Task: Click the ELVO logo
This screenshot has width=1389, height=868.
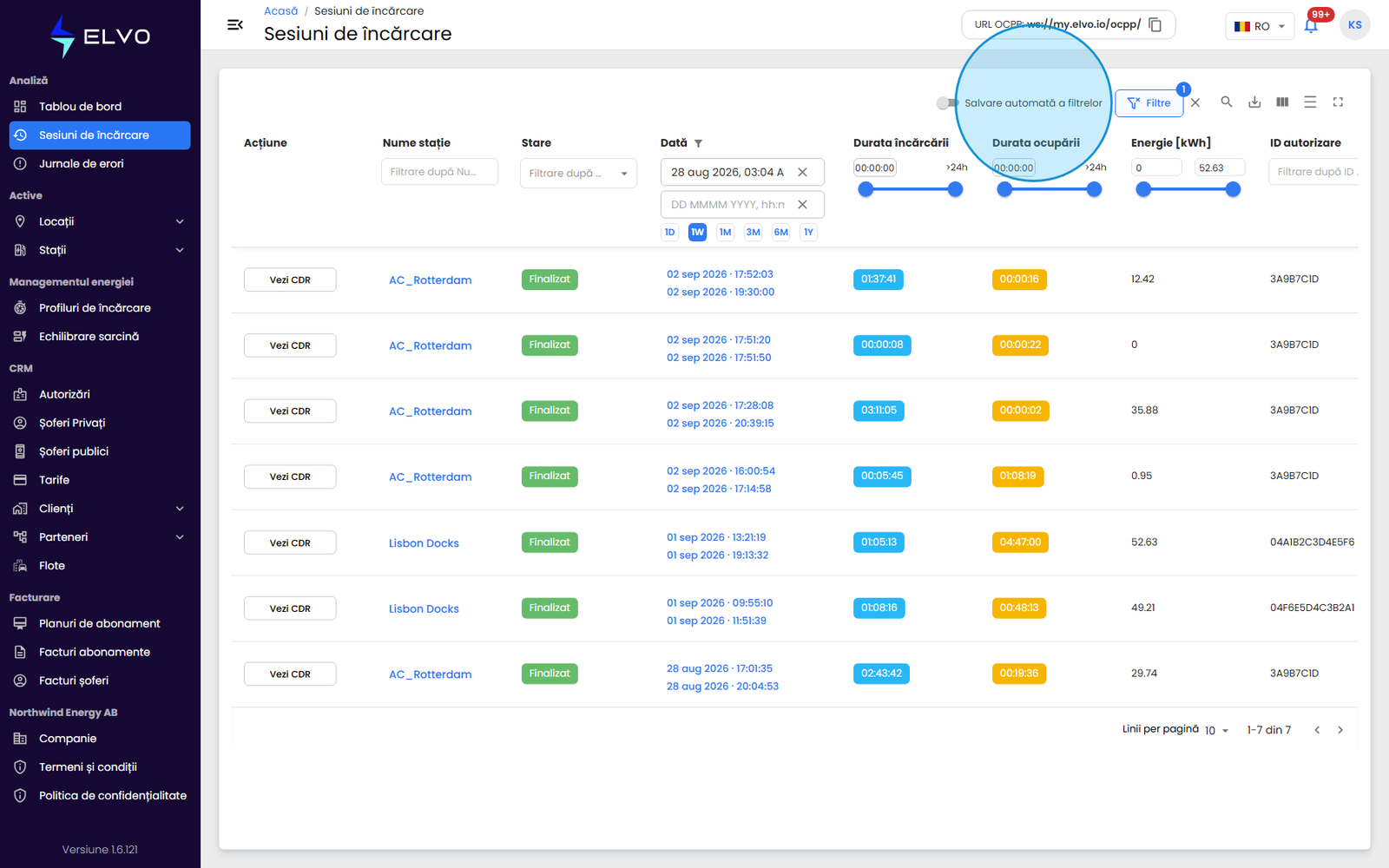Action: coord(100,36)
